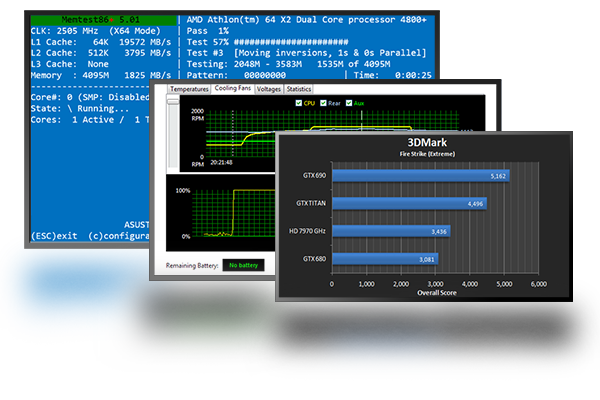600x400 pixels.
Task: Click the Memory 4095M line
Action: [101, 75]
